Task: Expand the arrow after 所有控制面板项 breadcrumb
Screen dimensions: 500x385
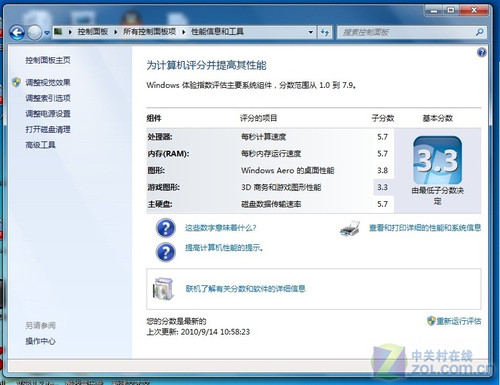Action: (183, 32)
